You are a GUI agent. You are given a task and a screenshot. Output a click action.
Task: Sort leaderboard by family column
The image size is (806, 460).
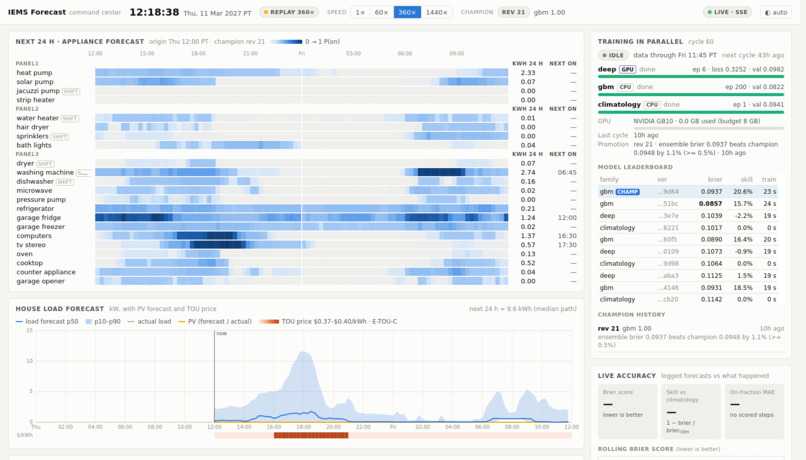point(609,179)
